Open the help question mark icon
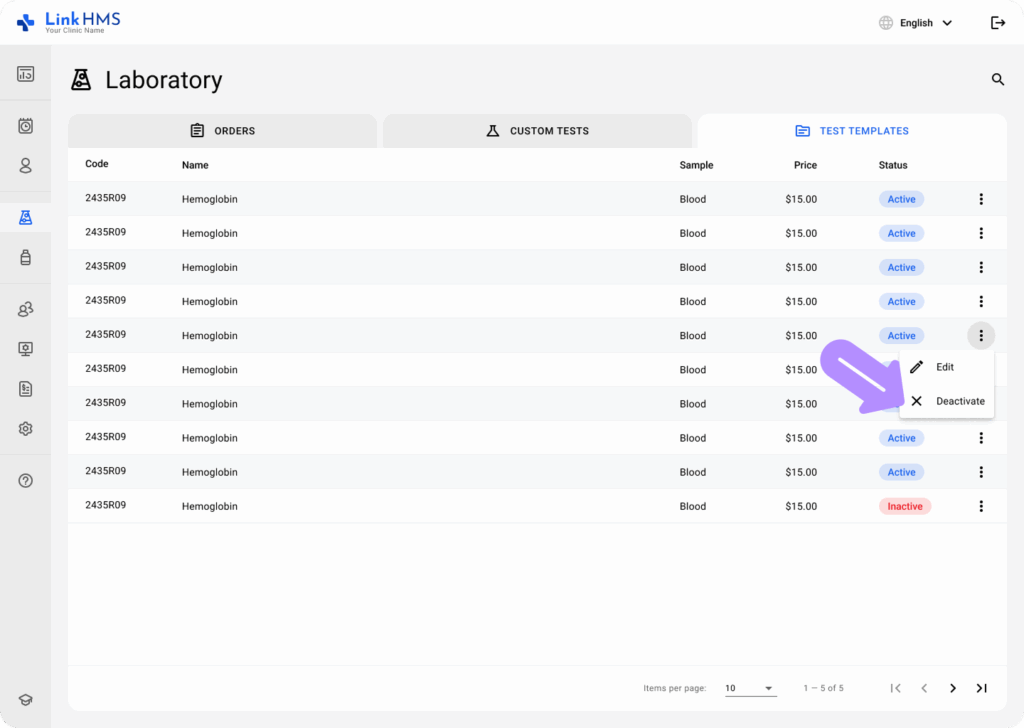1024x728 pixels. [25, 481]
